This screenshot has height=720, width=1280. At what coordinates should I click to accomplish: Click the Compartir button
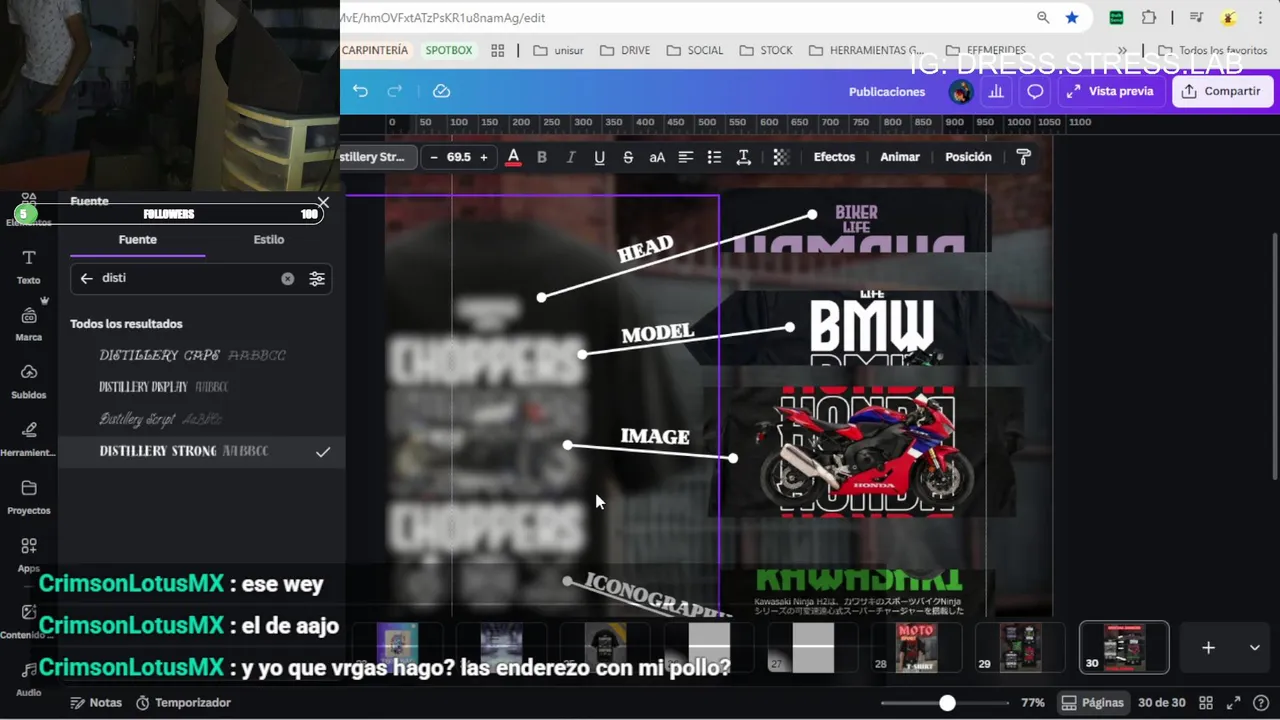pos(1221,91)
